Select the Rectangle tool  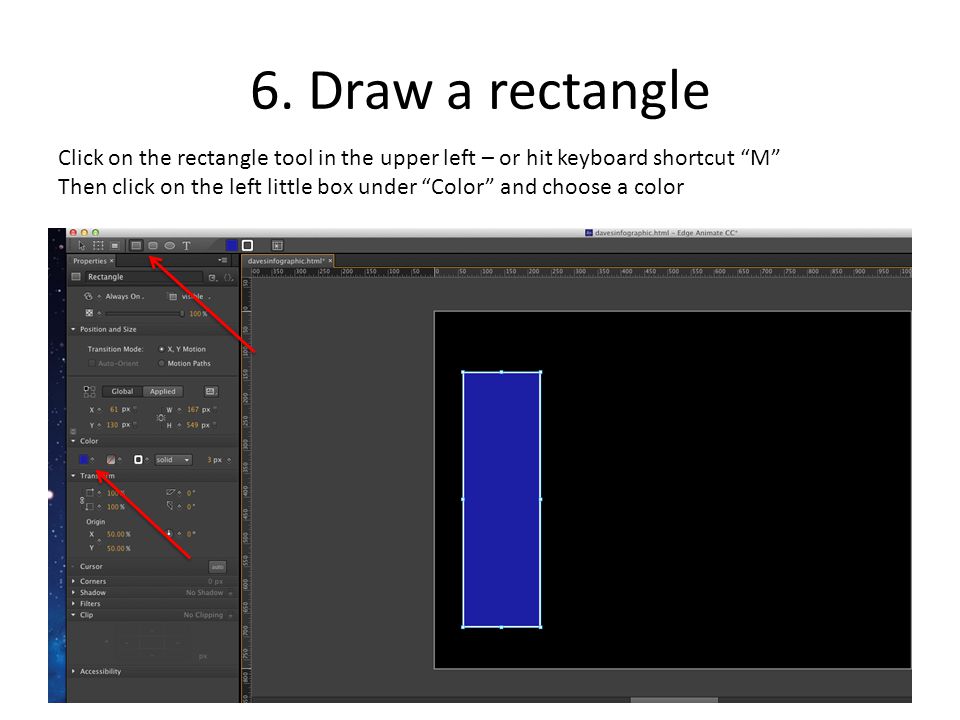coord(136,246)
